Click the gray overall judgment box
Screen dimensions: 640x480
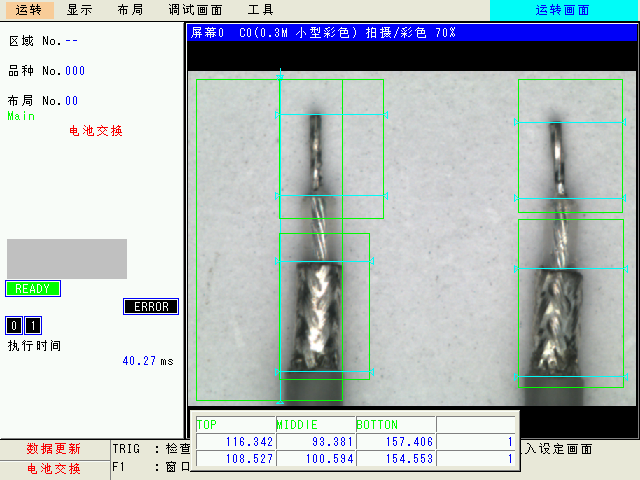(x=67, y=259)
